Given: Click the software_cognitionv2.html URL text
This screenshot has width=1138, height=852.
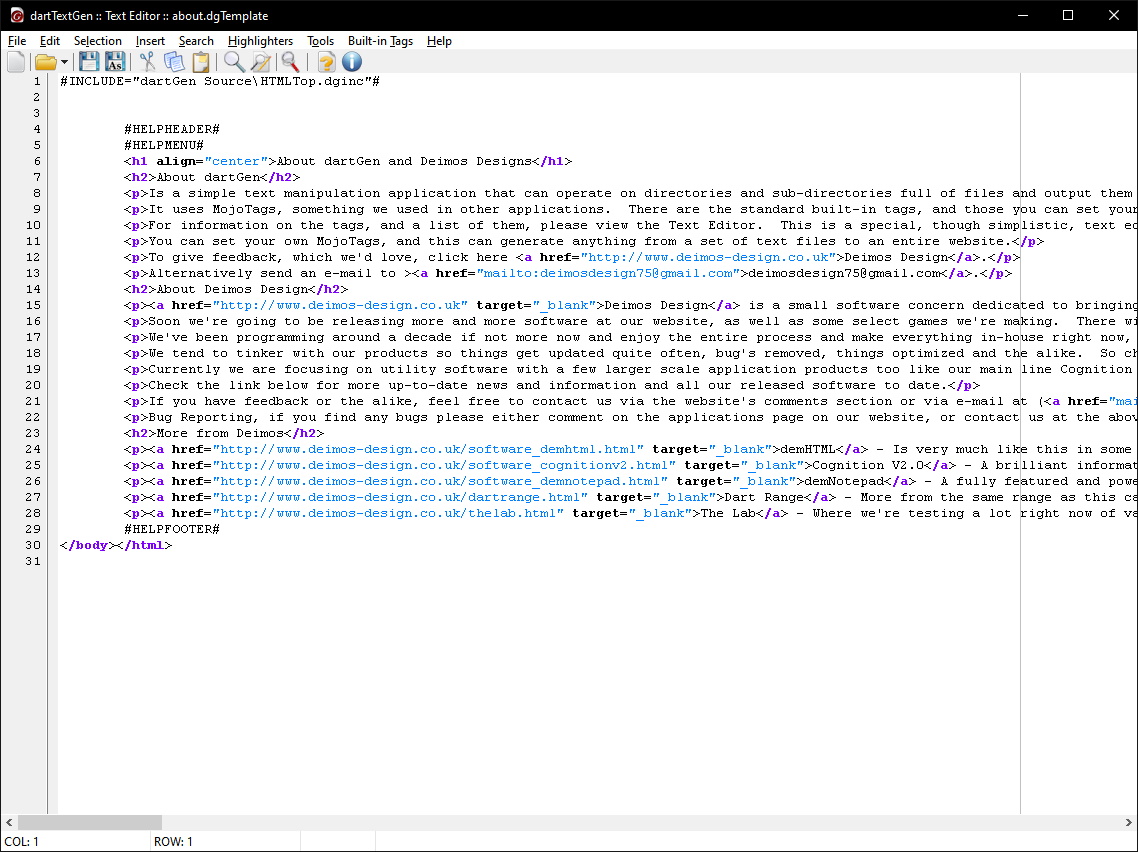Looking at the screenshot, I should pos(444,465).
